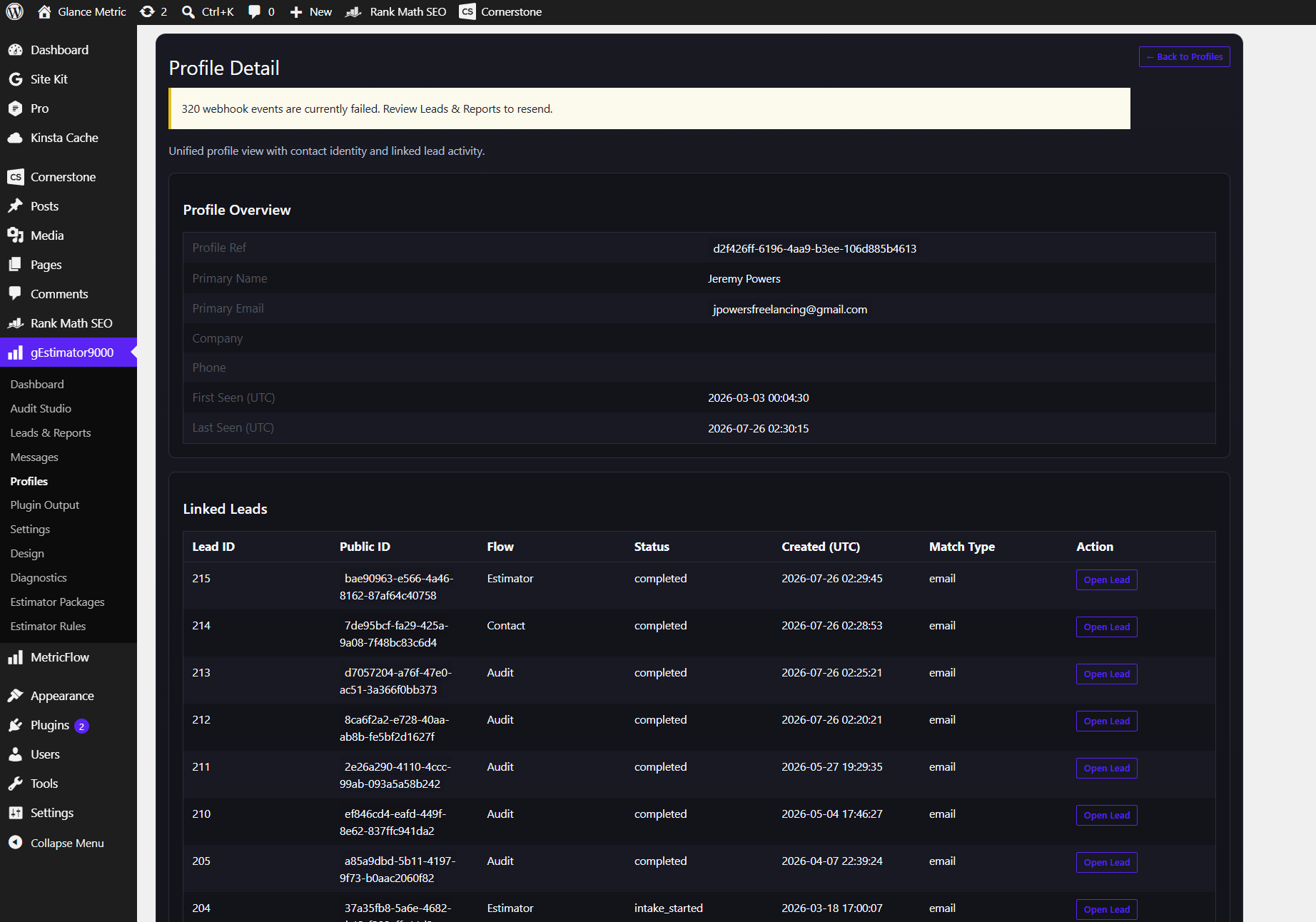Click the jpowersfreelancing@gmail.com email value

[790, 309]
